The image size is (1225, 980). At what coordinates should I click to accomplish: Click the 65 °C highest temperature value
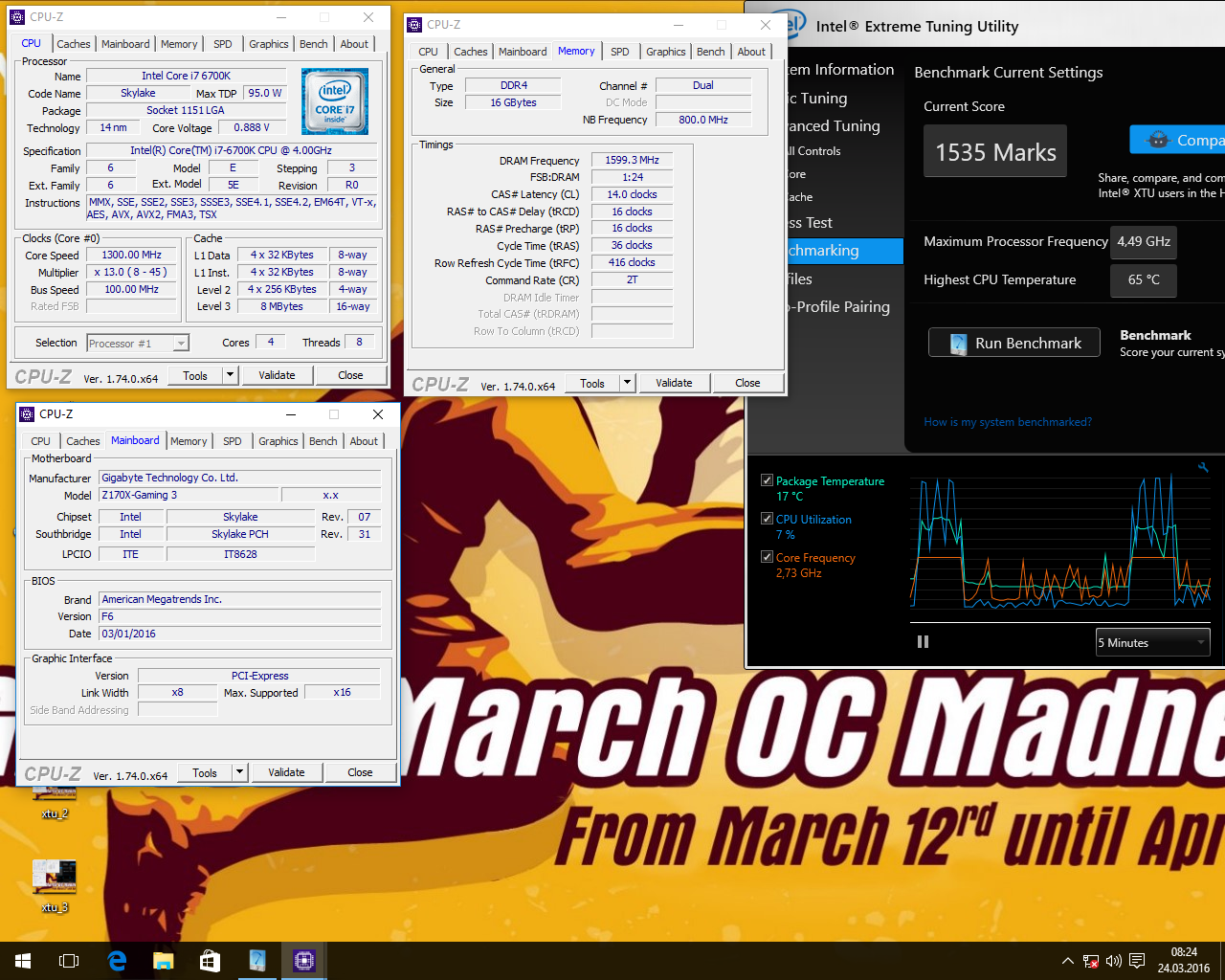tap(1144, 279)
